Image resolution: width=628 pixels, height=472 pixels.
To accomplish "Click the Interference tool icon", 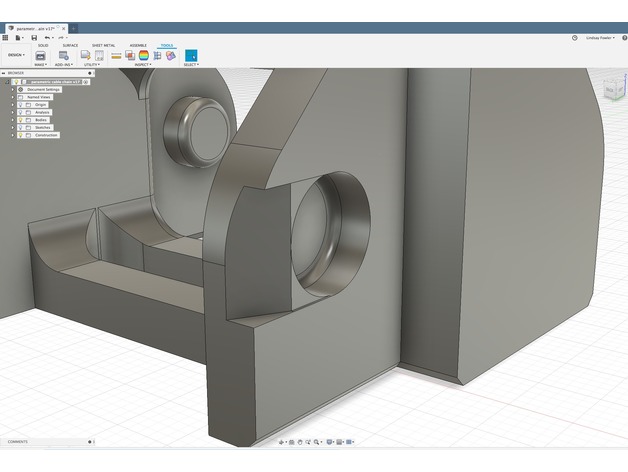I will tap(130, 55).
